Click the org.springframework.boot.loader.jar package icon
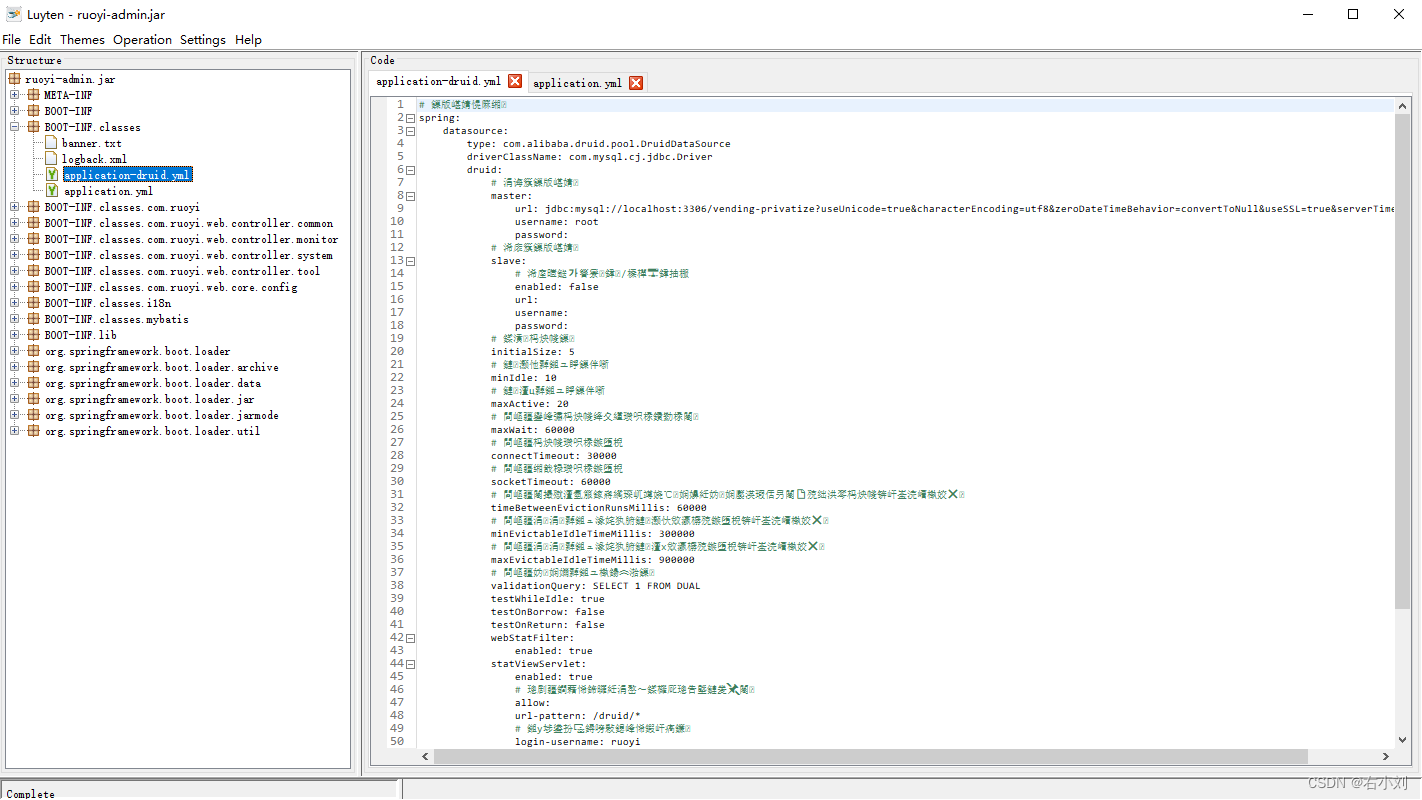 34,399
